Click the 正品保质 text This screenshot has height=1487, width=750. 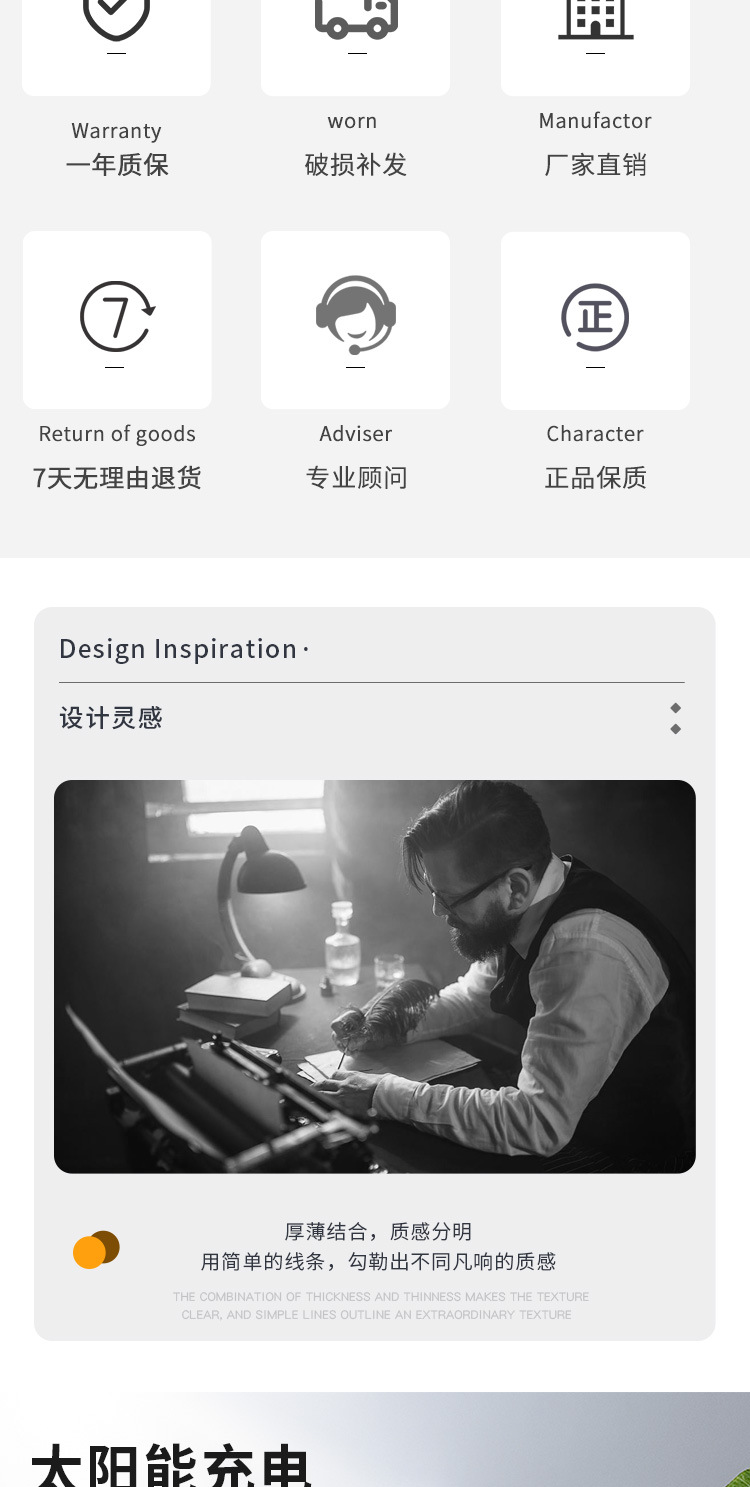pos(595,478)
